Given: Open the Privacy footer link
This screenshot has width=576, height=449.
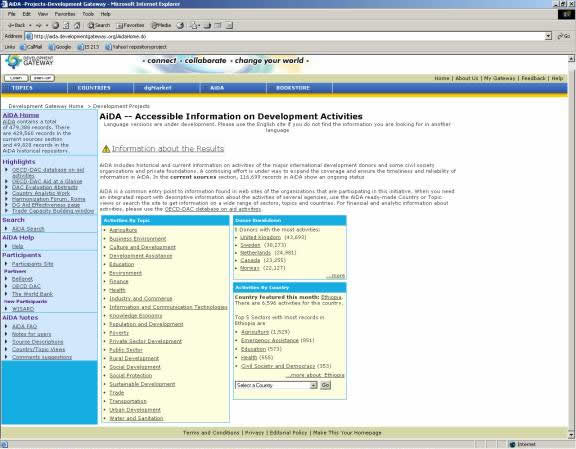Looking at the screenshot, I should pyautogui.click(x=254, y=433).
